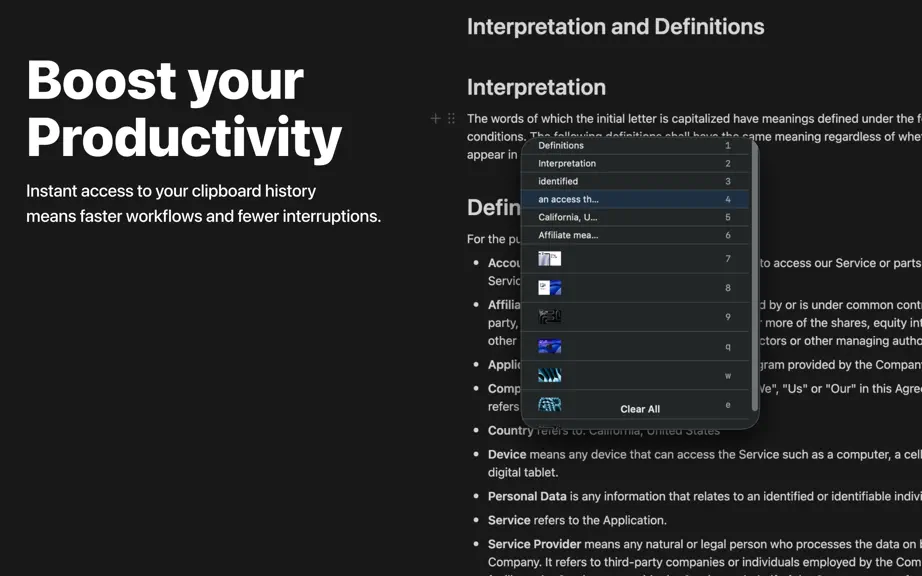The height and width of the screenshot is (576, 922).
Task: Select the blue-and-white image clip numbered 8
Action: pos(636,288)
